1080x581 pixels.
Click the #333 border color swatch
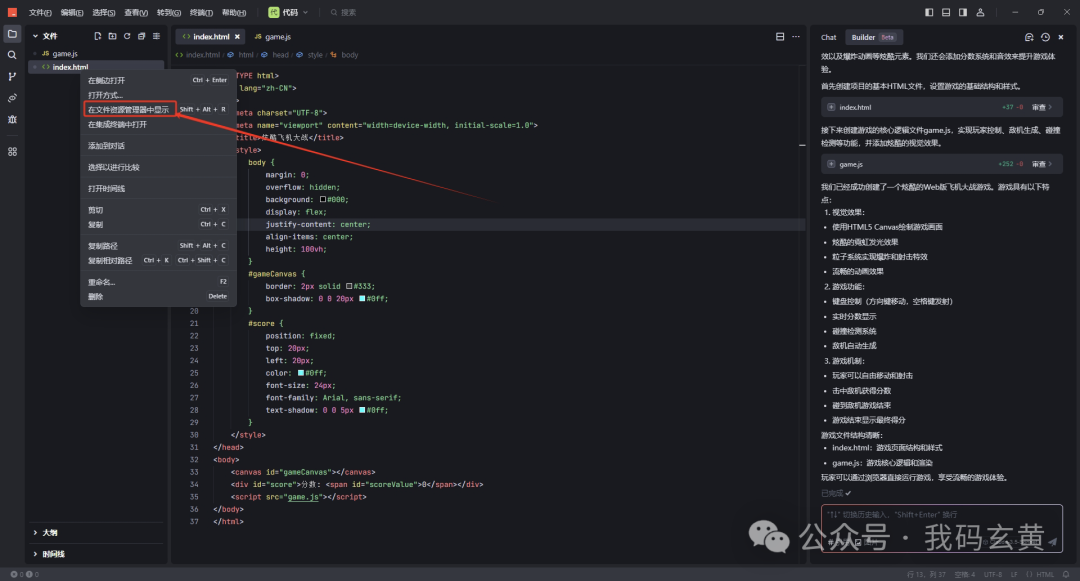(x=349, y=286)
